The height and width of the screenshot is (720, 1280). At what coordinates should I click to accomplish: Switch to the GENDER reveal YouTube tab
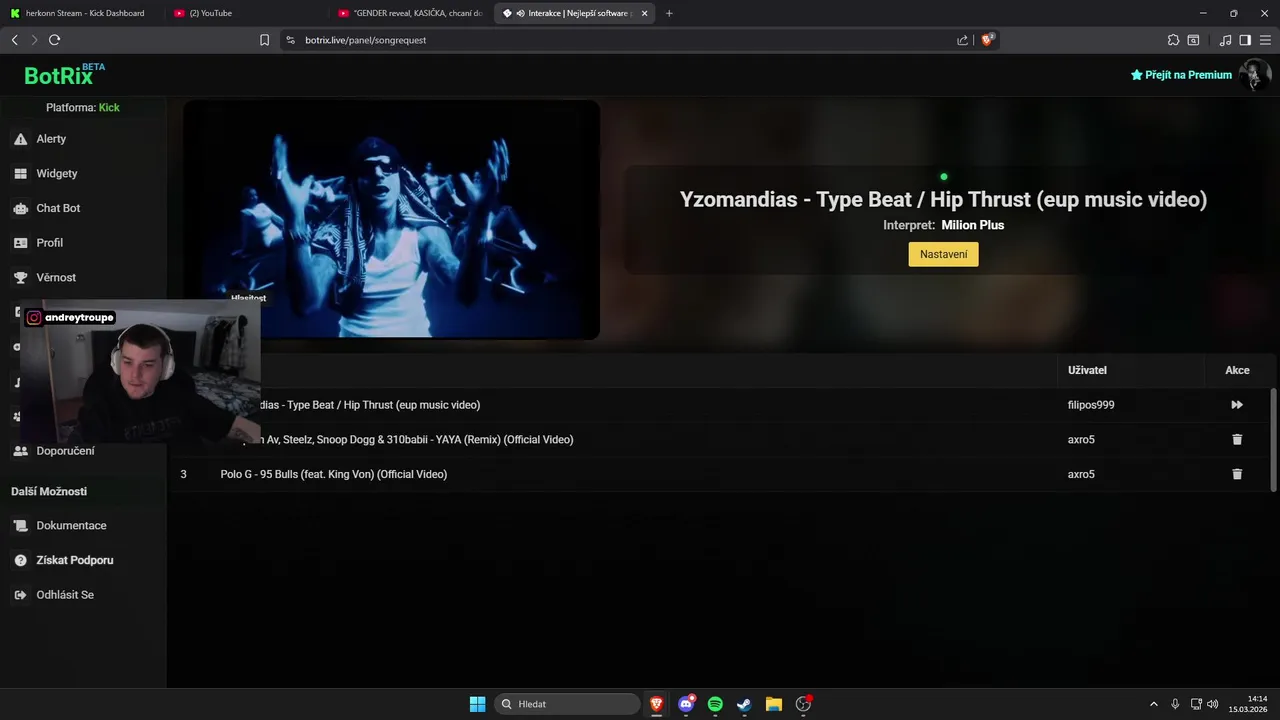tap(410, 13)
